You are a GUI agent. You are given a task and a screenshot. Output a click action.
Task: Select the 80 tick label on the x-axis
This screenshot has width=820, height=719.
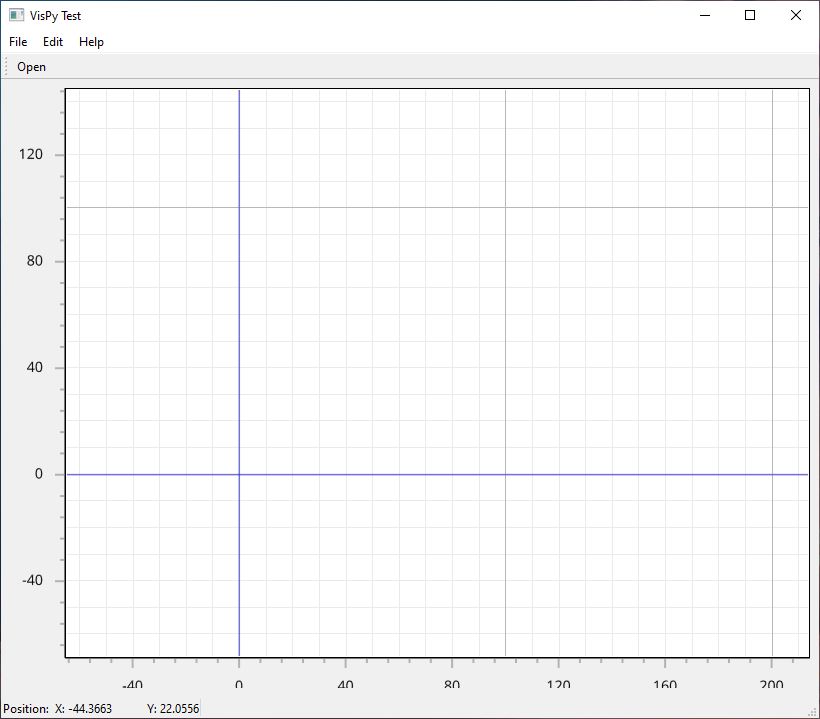click(x=452, y=684)
